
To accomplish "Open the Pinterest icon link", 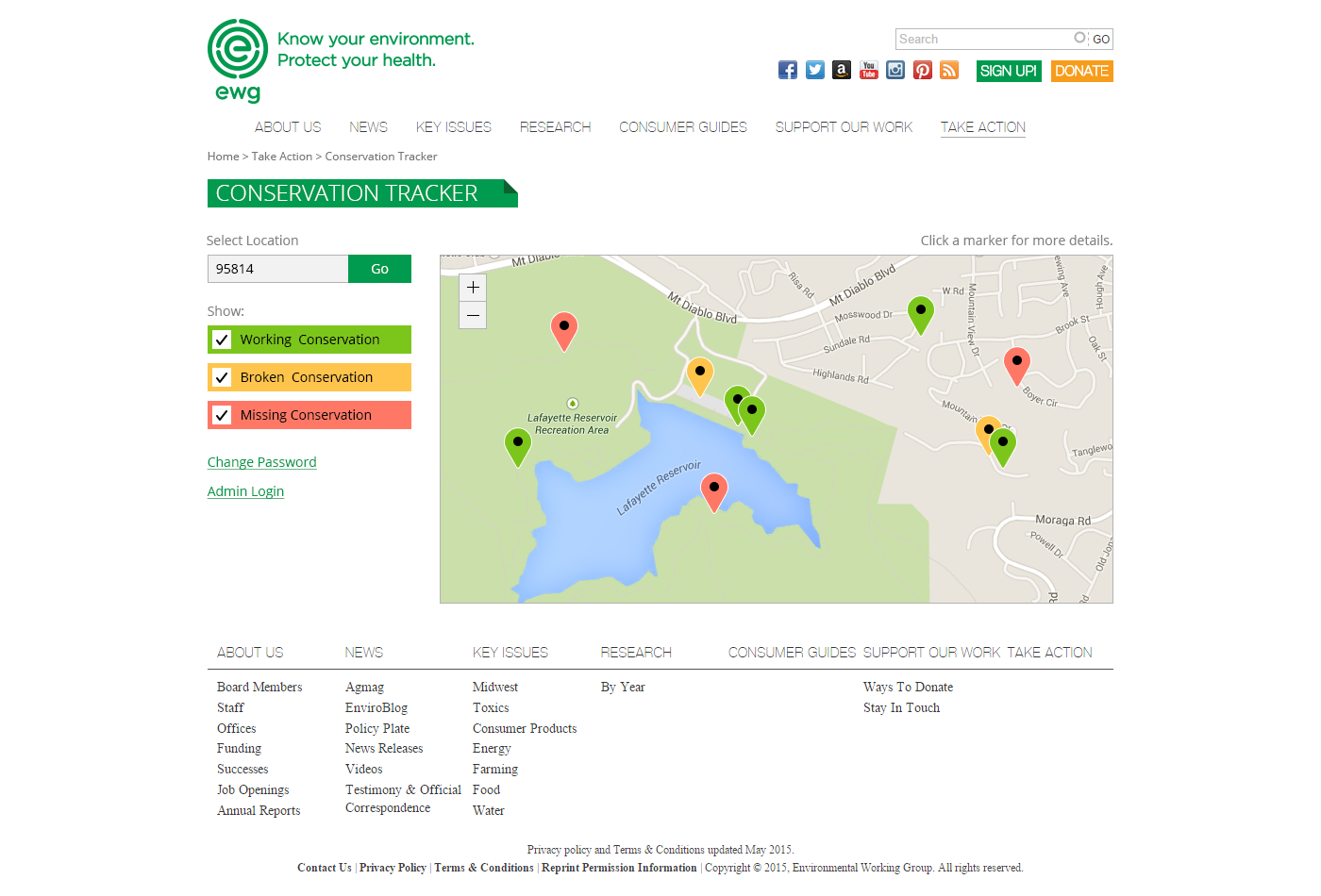I will click(x=923, y=70).
